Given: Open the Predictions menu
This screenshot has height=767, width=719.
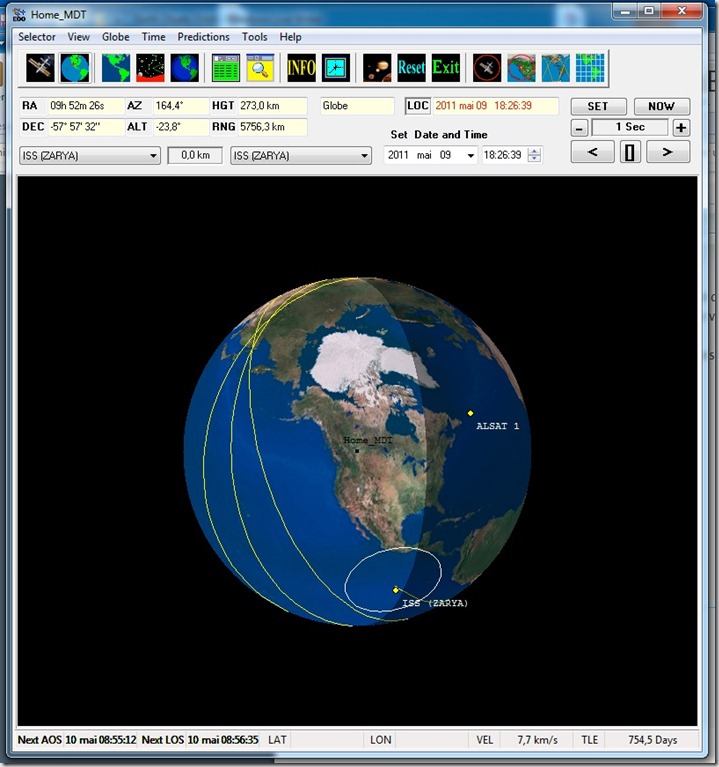Looking at the screenshot, I should click(203, 37).
